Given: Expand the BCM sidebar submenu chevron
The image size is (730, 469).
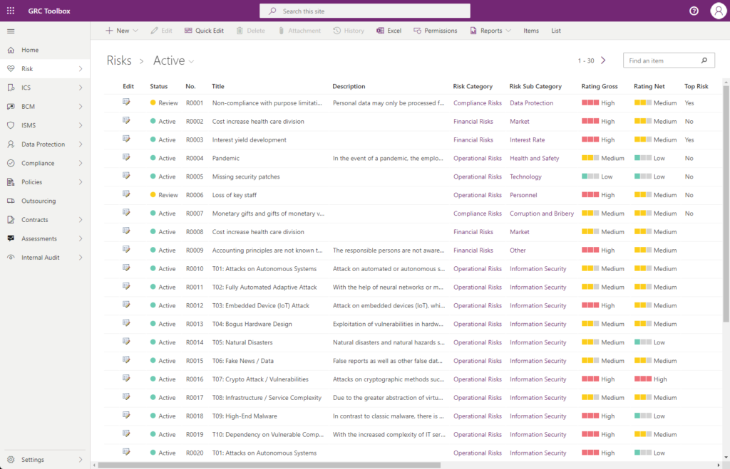Looking at the screenshot, I should click(81, 106).
